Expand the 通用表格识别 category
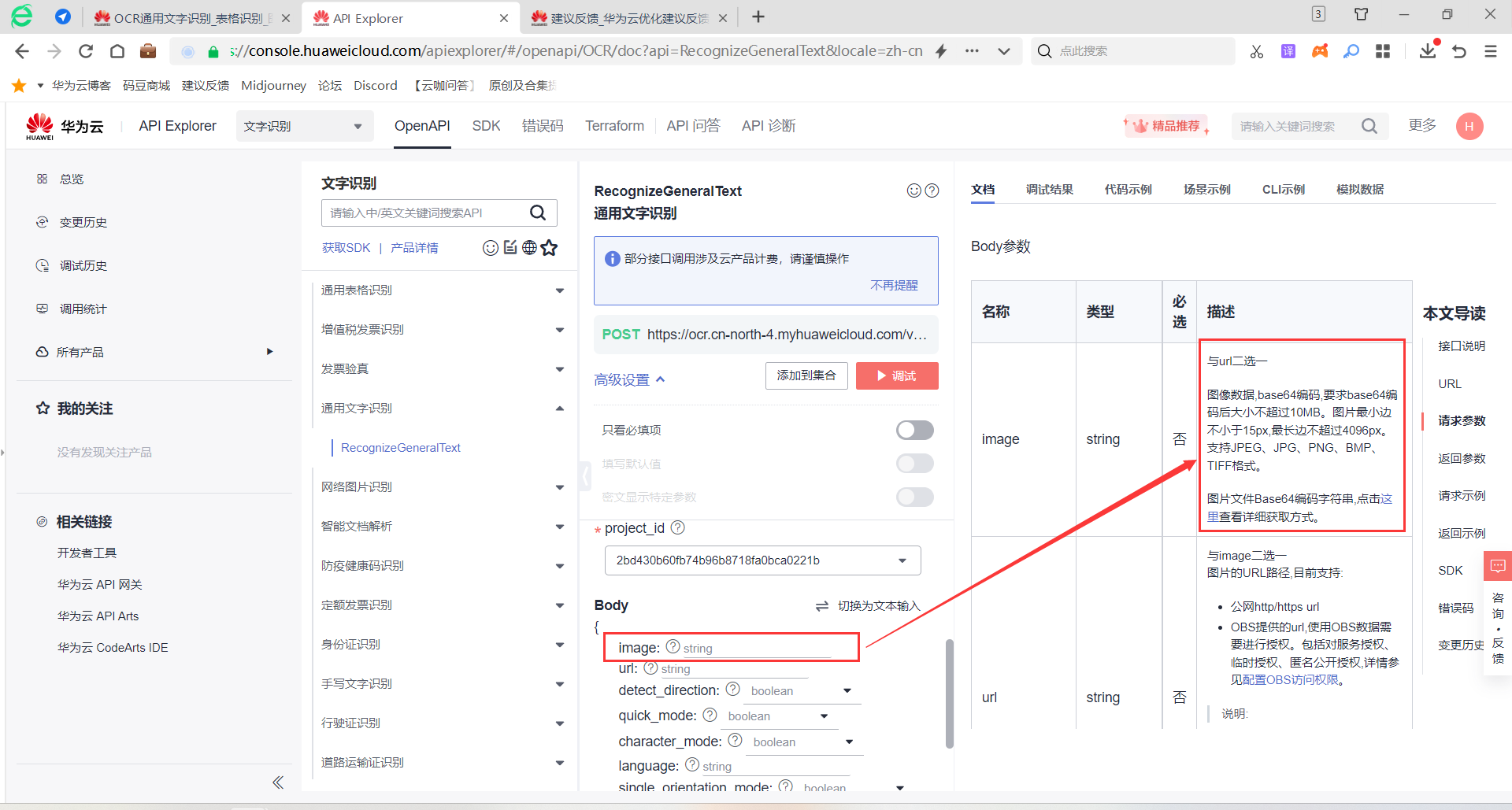Viewport: 1512px width, 810px height. click(x=560, y=290)
